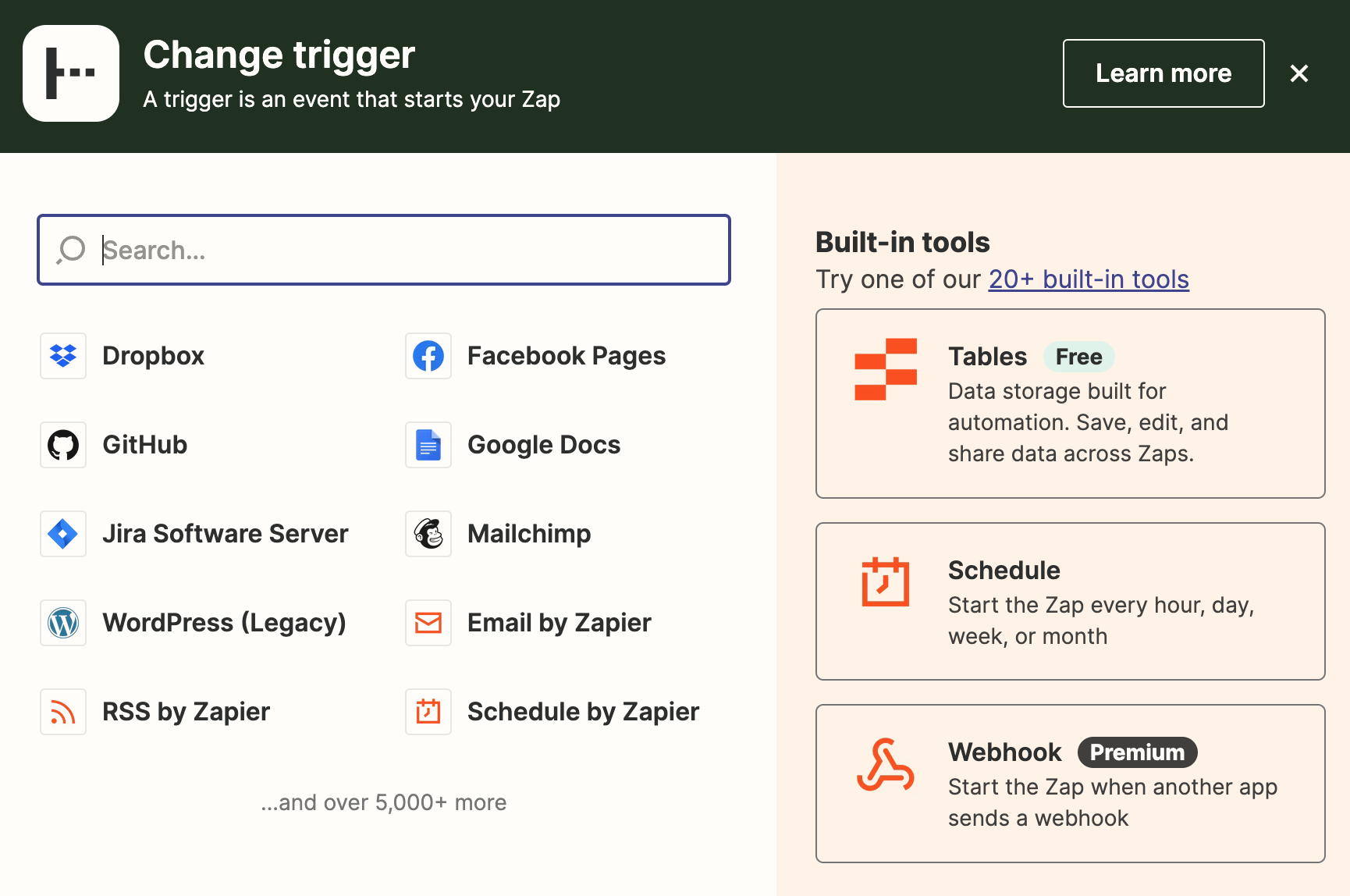Choose RSS by Zapier text
1350x896 pixels.
[x=187, y=712]
